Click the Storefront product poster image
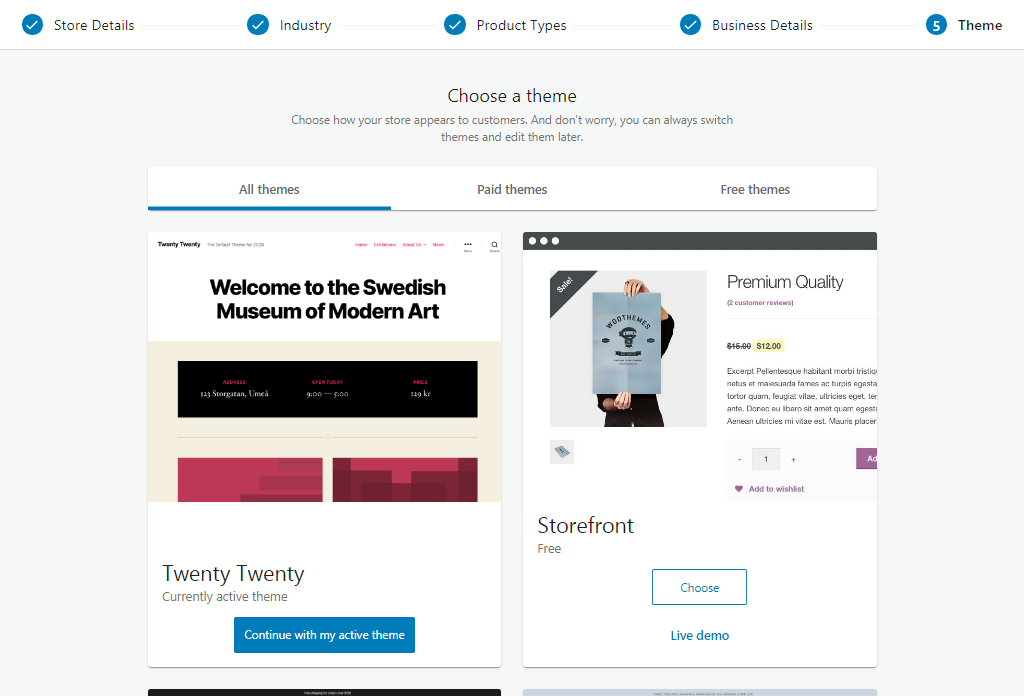The height and width of the screenshot is (696, 1024). click(x=628, y=349)
